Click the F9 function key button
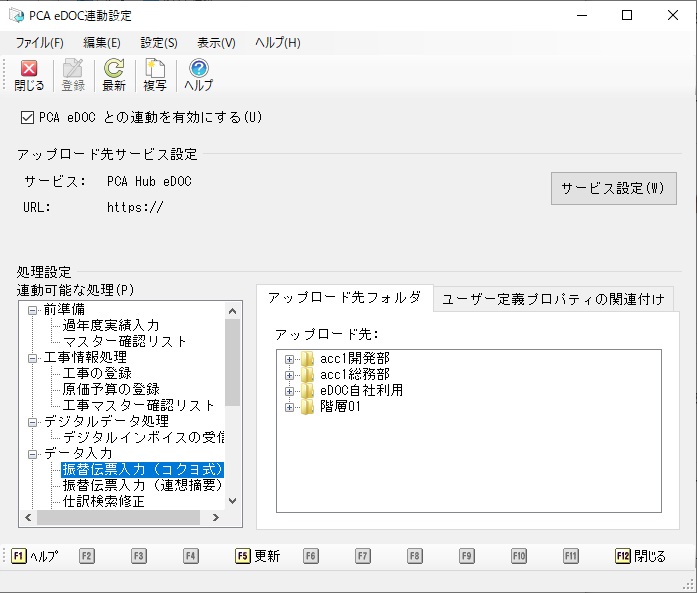This screenshot has width=697, height=593. (x=467, y=556)
